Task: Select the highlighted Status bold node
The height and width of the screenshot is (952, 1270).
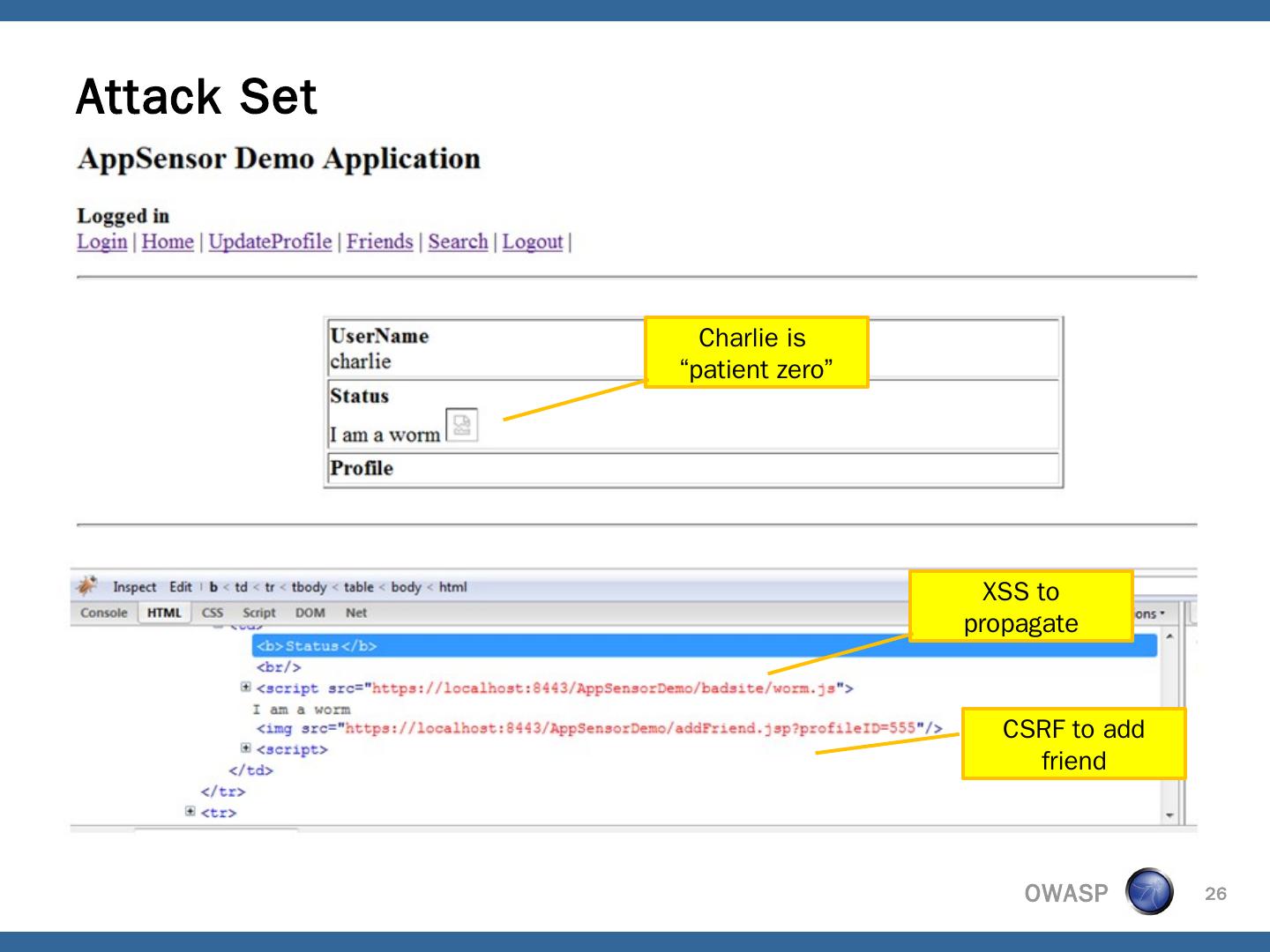Action: [x=316, y=646]
